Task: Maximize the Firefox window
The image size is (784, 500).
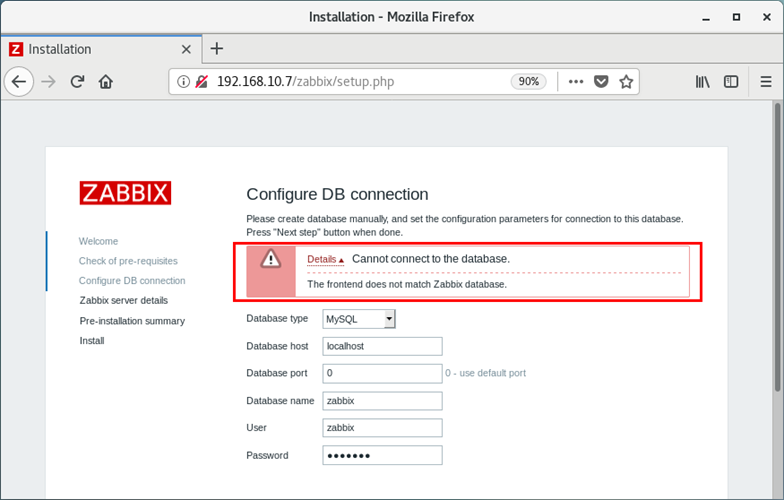Action: [736, 17]
